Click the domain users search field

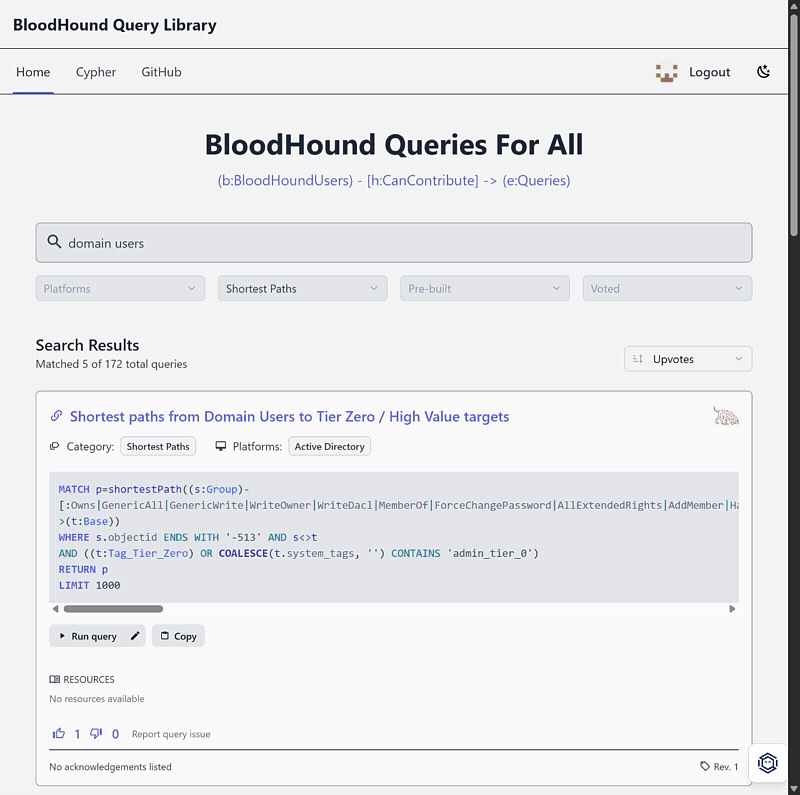394,242
